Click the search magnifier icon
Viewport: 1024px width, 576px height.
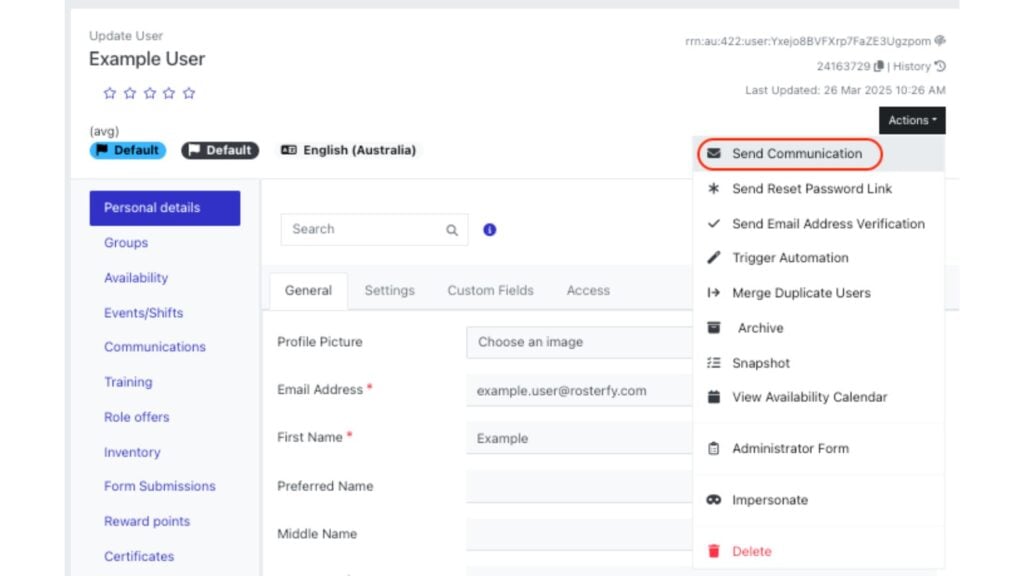452,230
